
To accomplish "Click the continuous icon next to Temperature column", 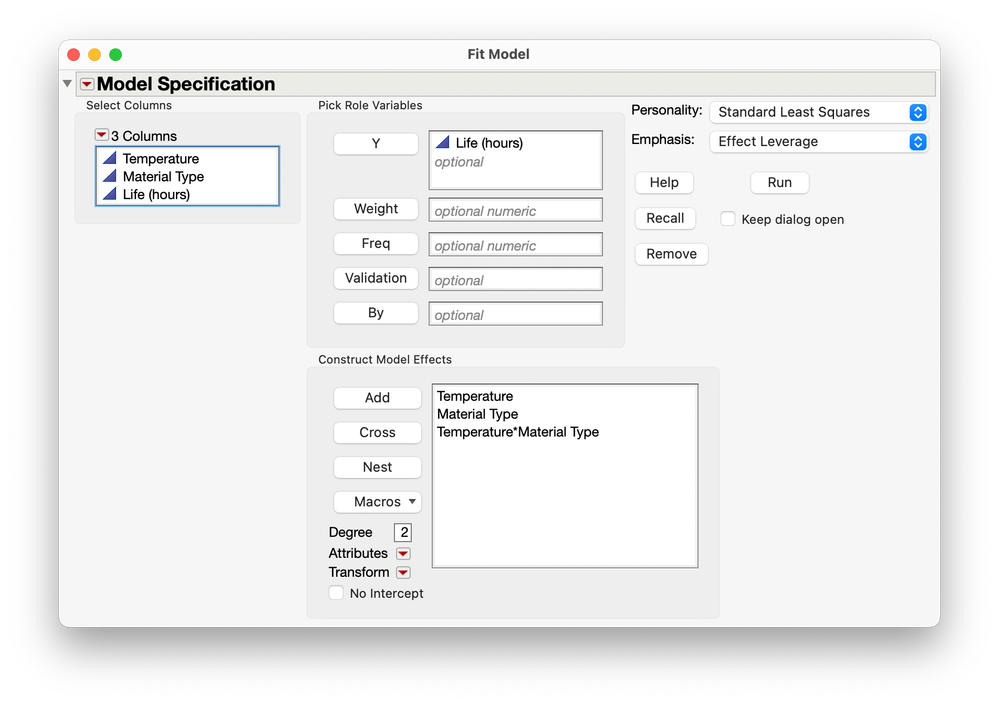I will (110, 158).
